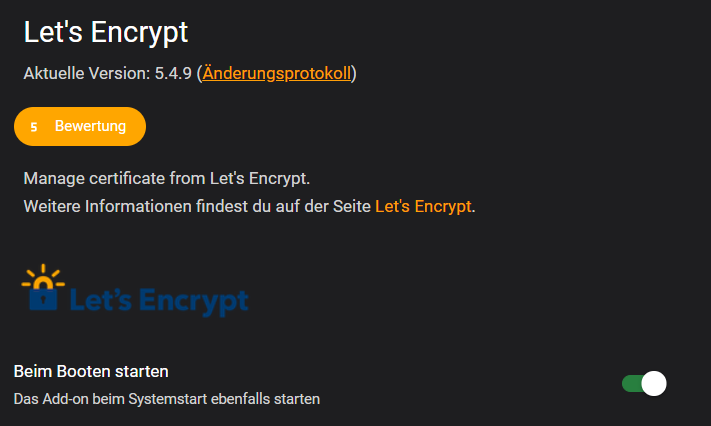Click the "Beim Booten starten" setting label
This screenshot has width=711, height=426.
pyautogui.click(x=91, y=371)
